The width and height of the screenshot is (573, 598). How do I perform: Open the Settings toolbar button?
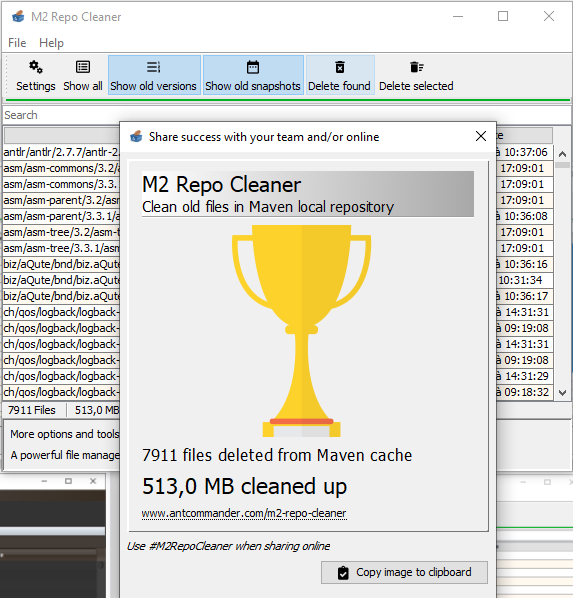[x=35, y=76]
